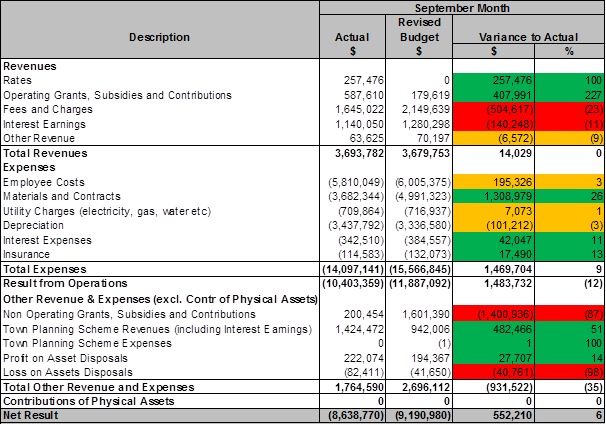Select the red Fees and Charges variance cell
The width and height of the screenshot is (606, 425).
(x=493, y=107)
